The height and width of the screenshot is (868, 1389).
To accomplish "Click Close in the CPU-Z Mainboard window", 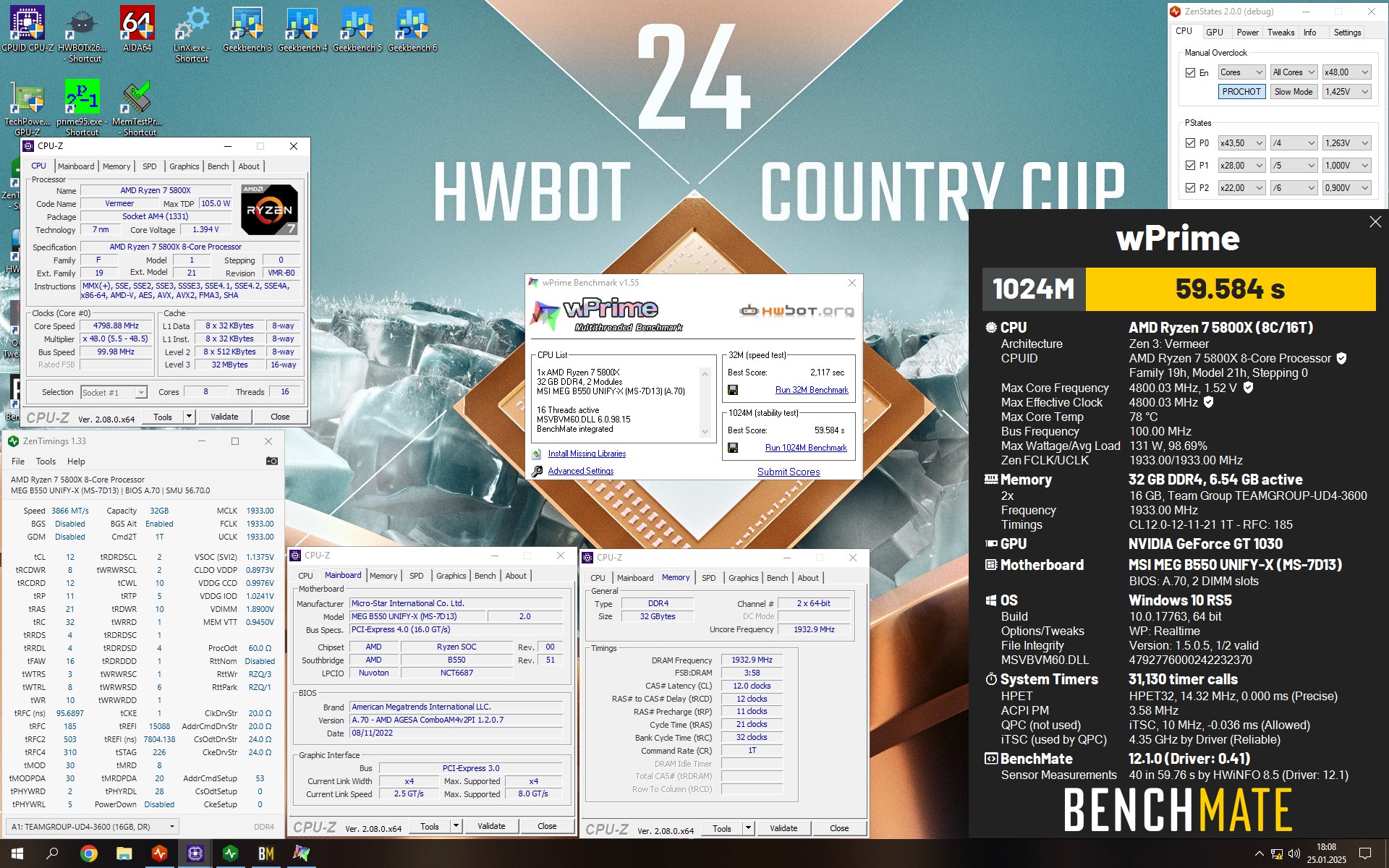I will pos(547,826).
